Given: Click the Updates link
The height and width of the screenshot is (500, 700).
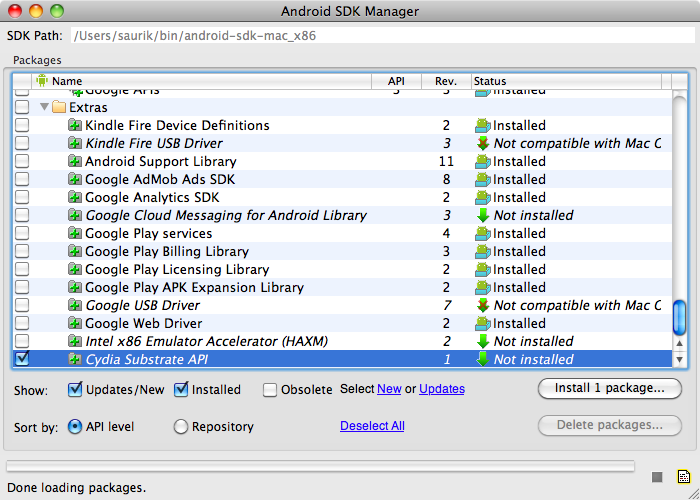Looking at the screenshot, I should pos(442,389).
